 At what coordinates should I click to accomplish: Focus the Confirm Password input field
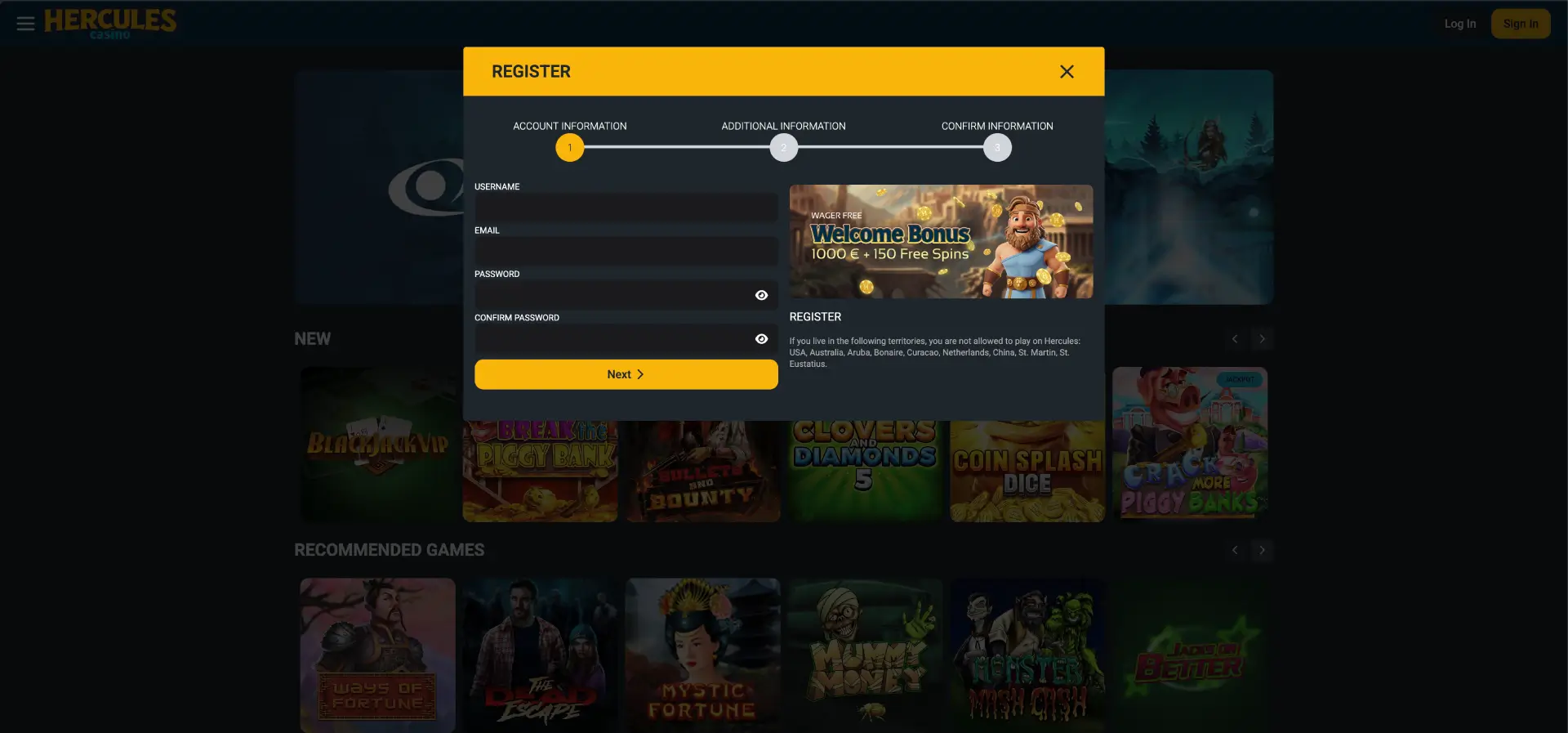626,339
